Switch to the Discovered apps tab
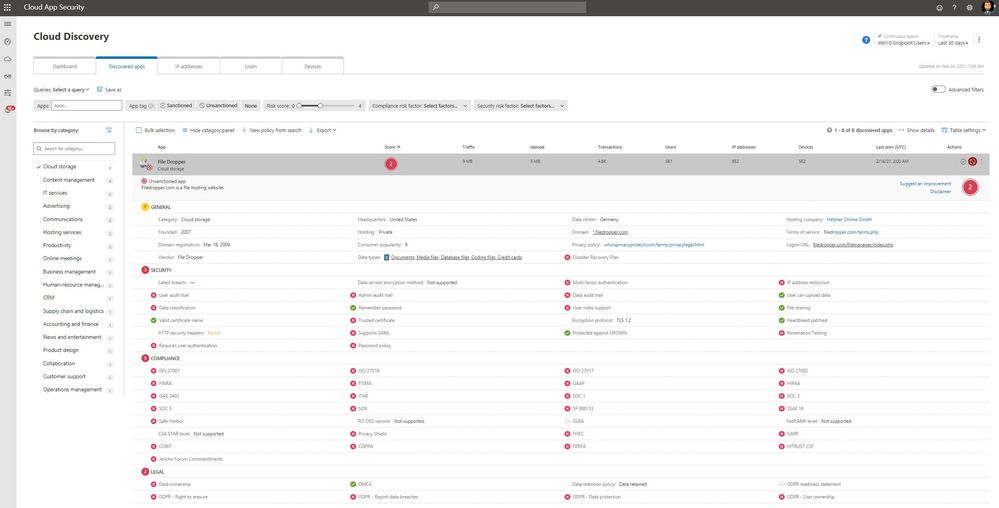This screenshot has height=508, width=999. (x=126, y=66)
